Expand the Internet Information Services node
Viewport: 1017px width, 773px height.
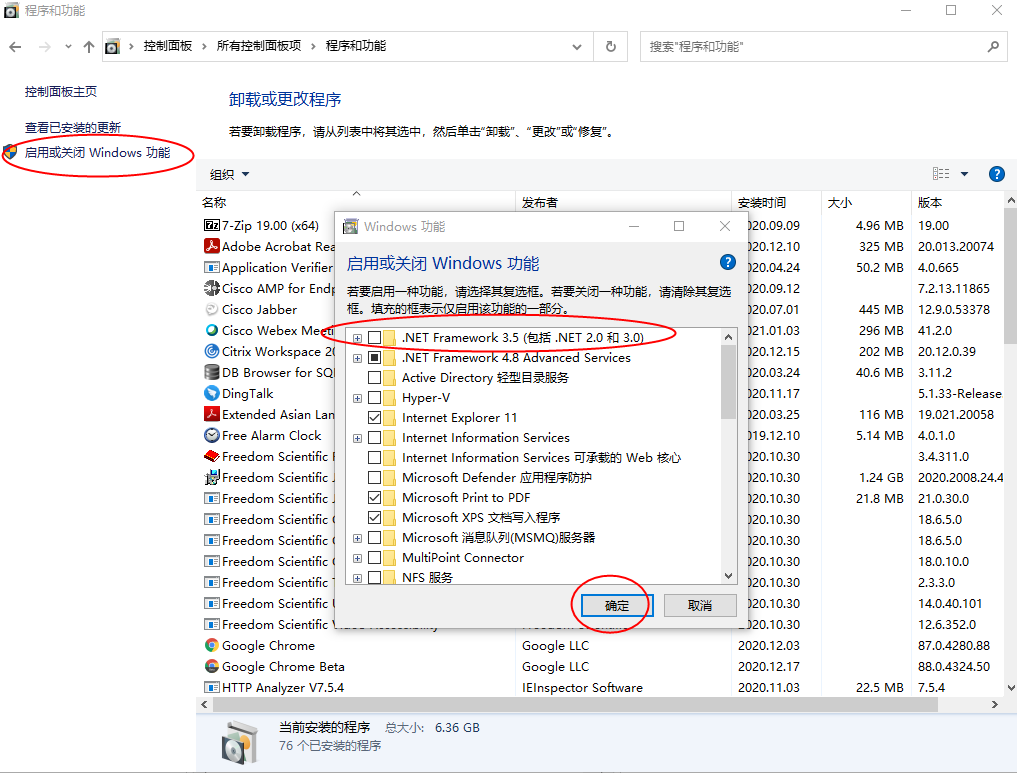[x=357, y=438]
